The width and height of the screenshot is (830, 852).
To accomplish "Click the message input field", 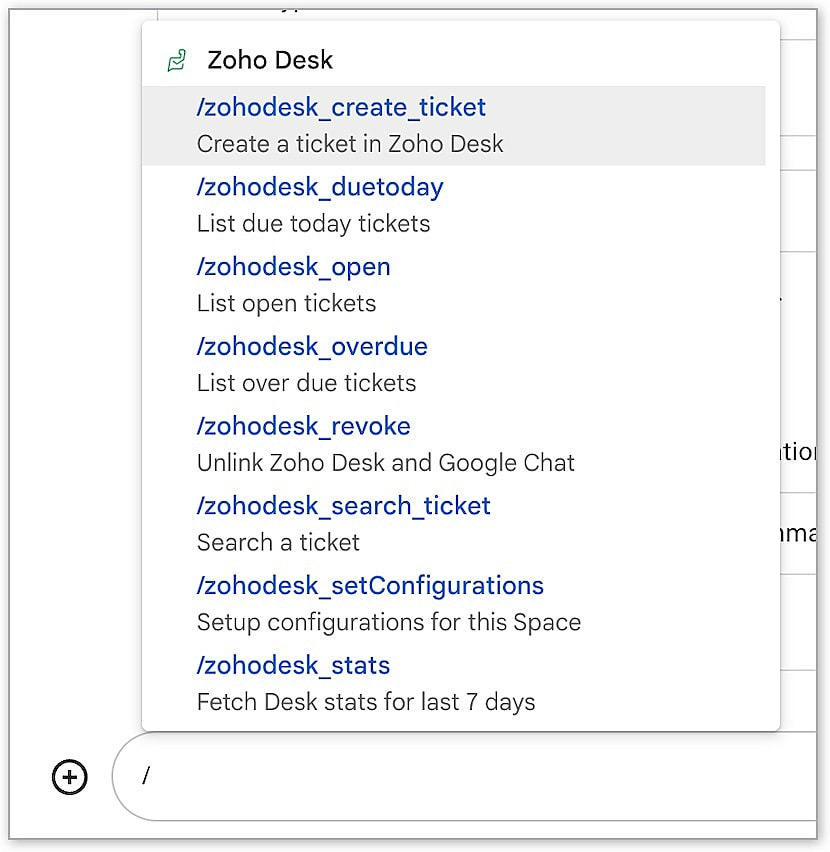I will (470, 777).
